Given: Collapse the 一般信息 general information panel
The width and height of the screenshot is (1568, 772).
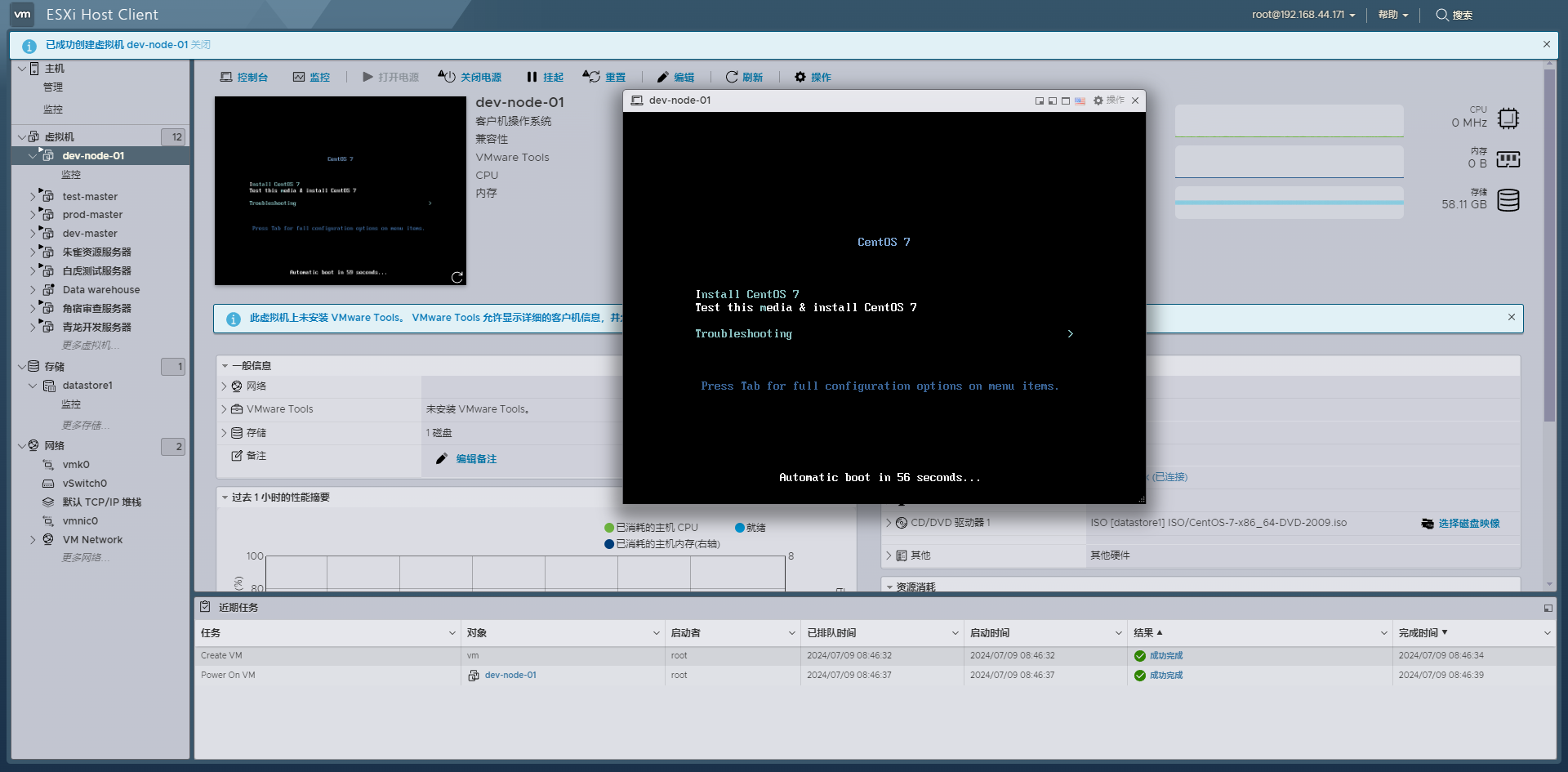Looking at the screenshot, I should (x=225, y=366).
